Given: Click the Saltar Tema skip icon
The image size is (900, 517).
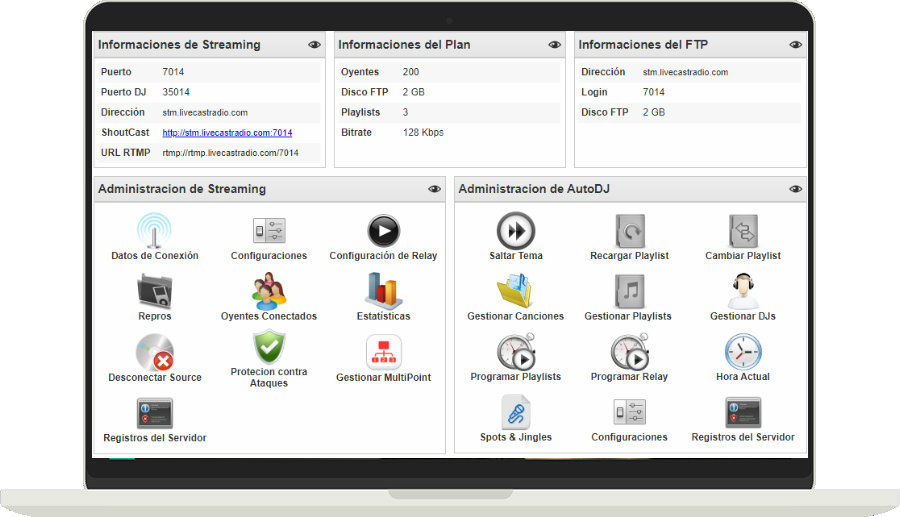Looking at the screenshot, I should tap(516, 231).
